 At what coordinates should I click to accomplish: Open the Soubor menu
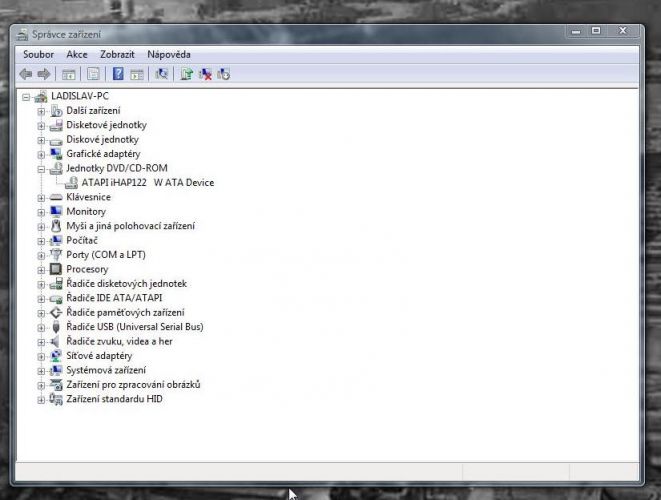pyautogui.click(x=38, y=54)
